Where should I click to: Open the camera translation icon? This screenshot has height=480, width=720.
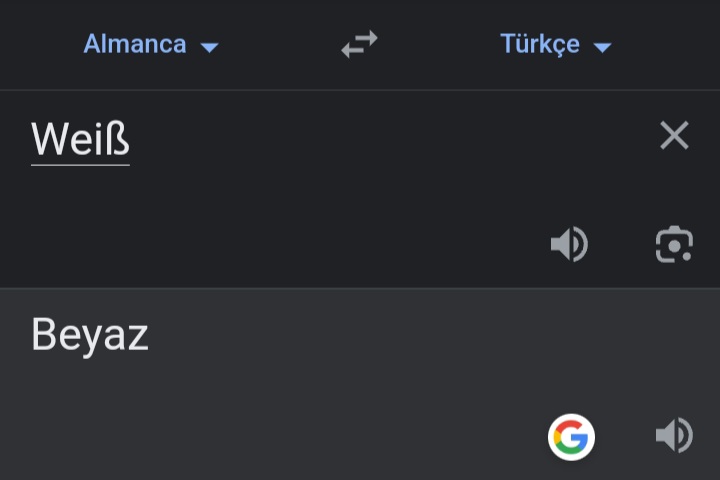pos(674,245)
